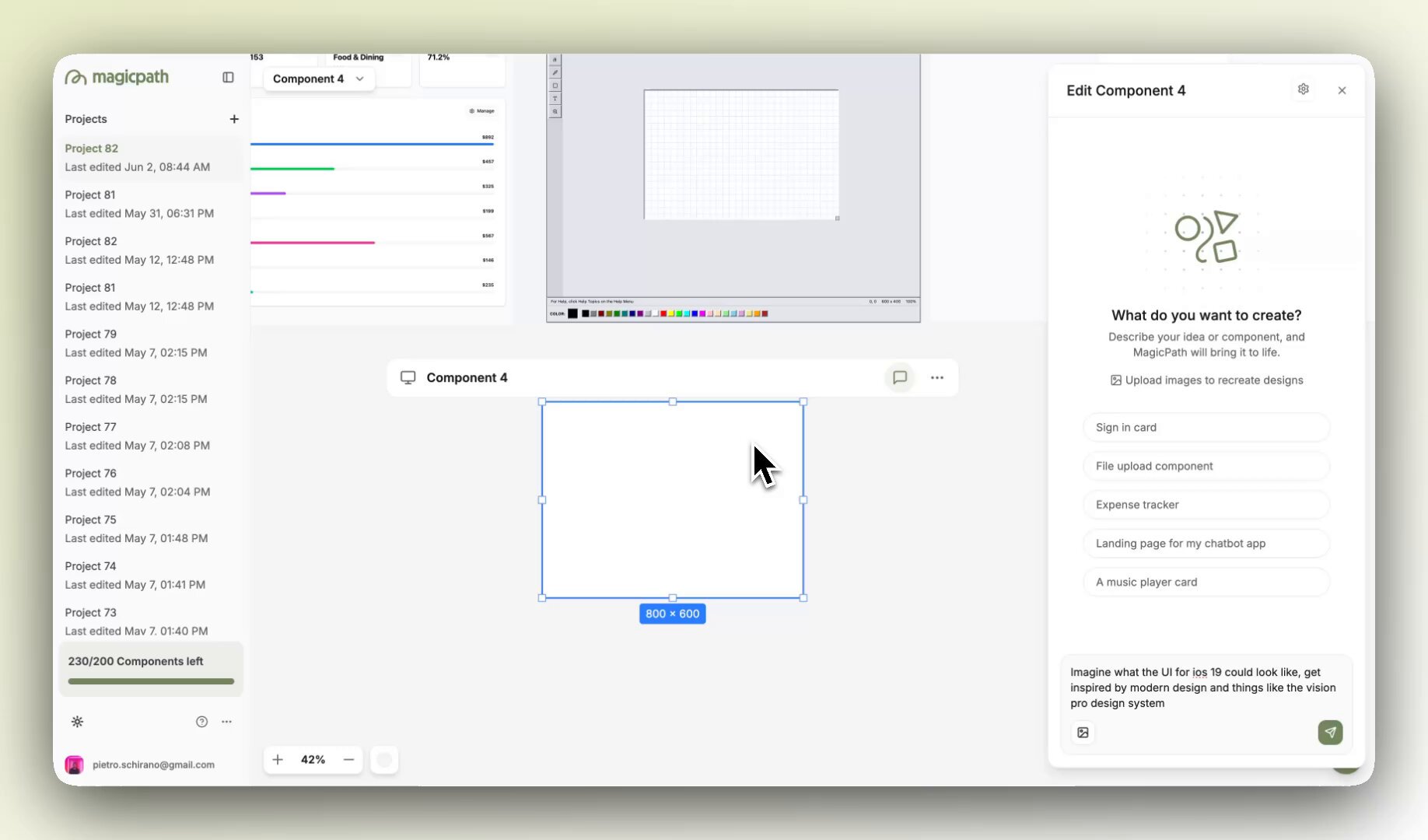The height and width of the screenshot is (840, 1428).
Task: Click the 230/200 Components left label
Action: point(135,661)
